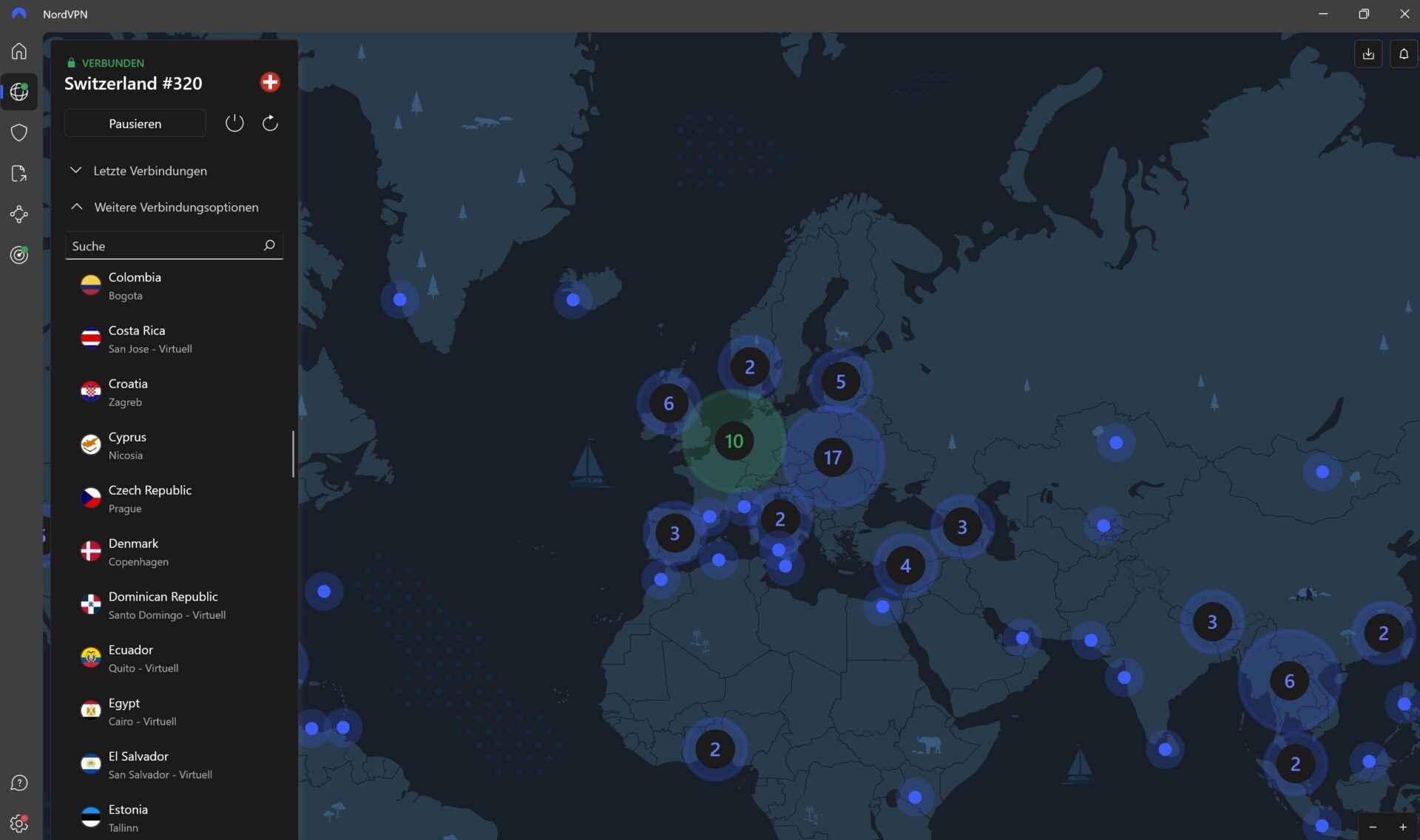Image resolution: width=1420 pixels, height=840 pixels.
Task: Click the 4 cluster near Turkey
Action: (x=905, y=566)
